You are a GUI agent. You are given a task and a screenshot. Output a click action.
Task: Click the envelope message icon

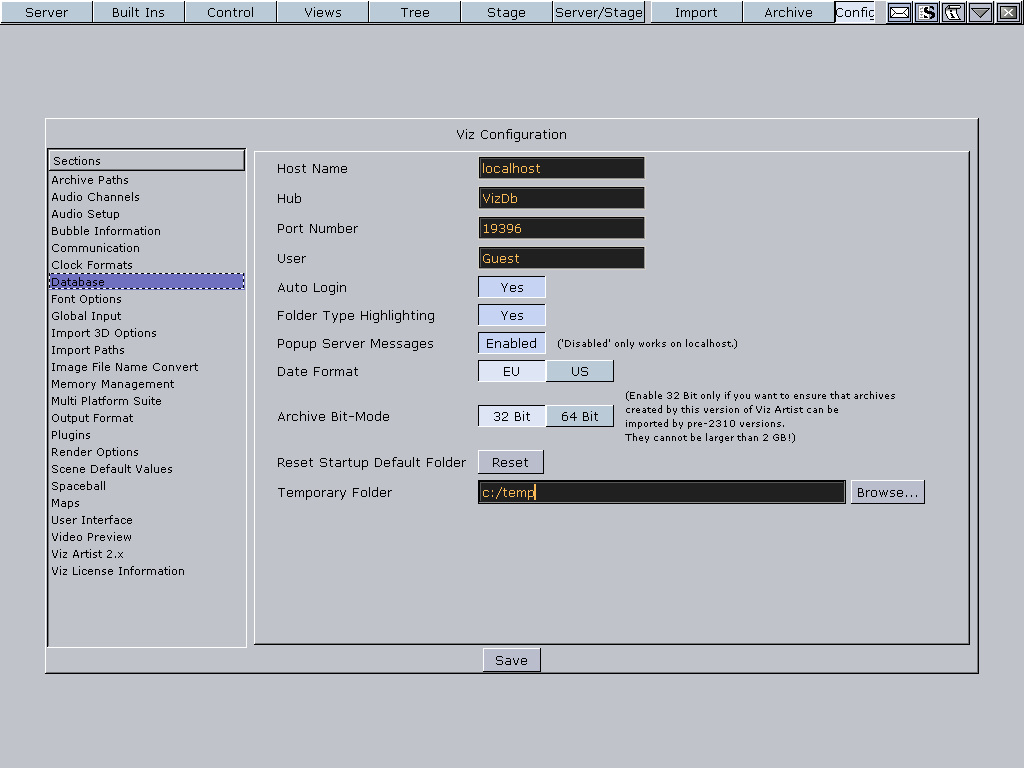[899, 12]
